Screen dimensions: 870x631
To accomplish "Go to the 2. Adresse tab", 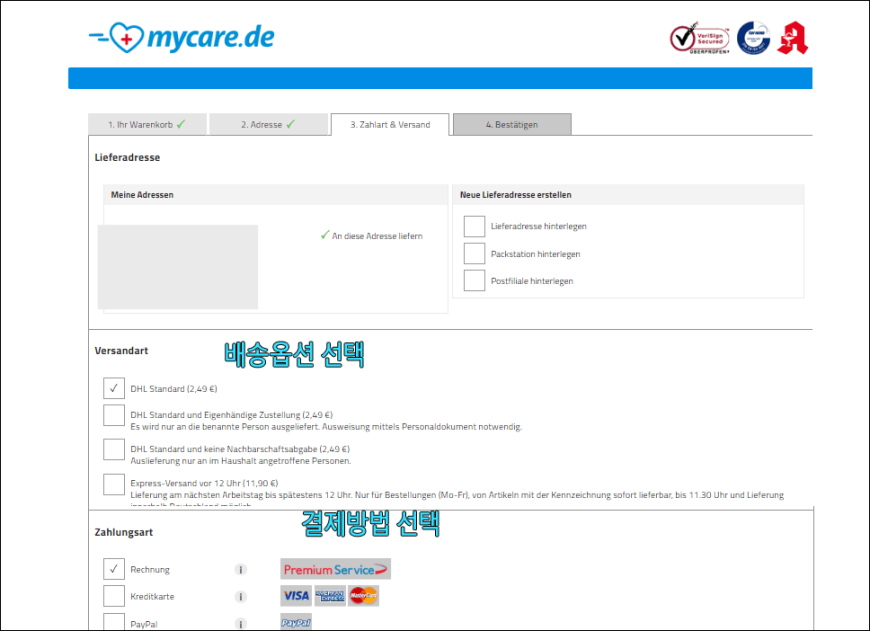I will pyautogui.click(x=269, y=124).
